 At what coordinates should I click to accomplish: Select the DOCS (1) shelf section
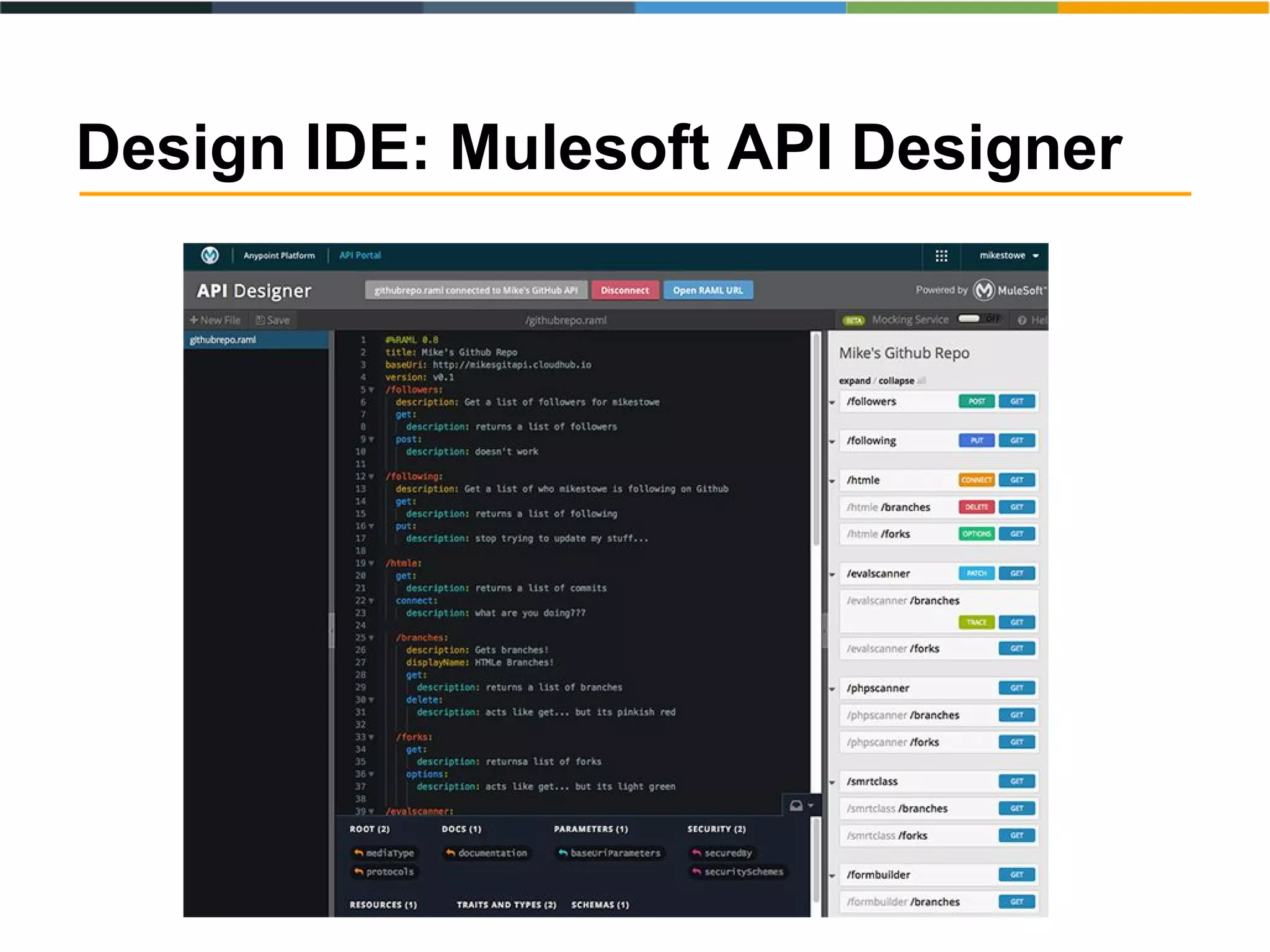pyautogui.click(x=461, y=829)
